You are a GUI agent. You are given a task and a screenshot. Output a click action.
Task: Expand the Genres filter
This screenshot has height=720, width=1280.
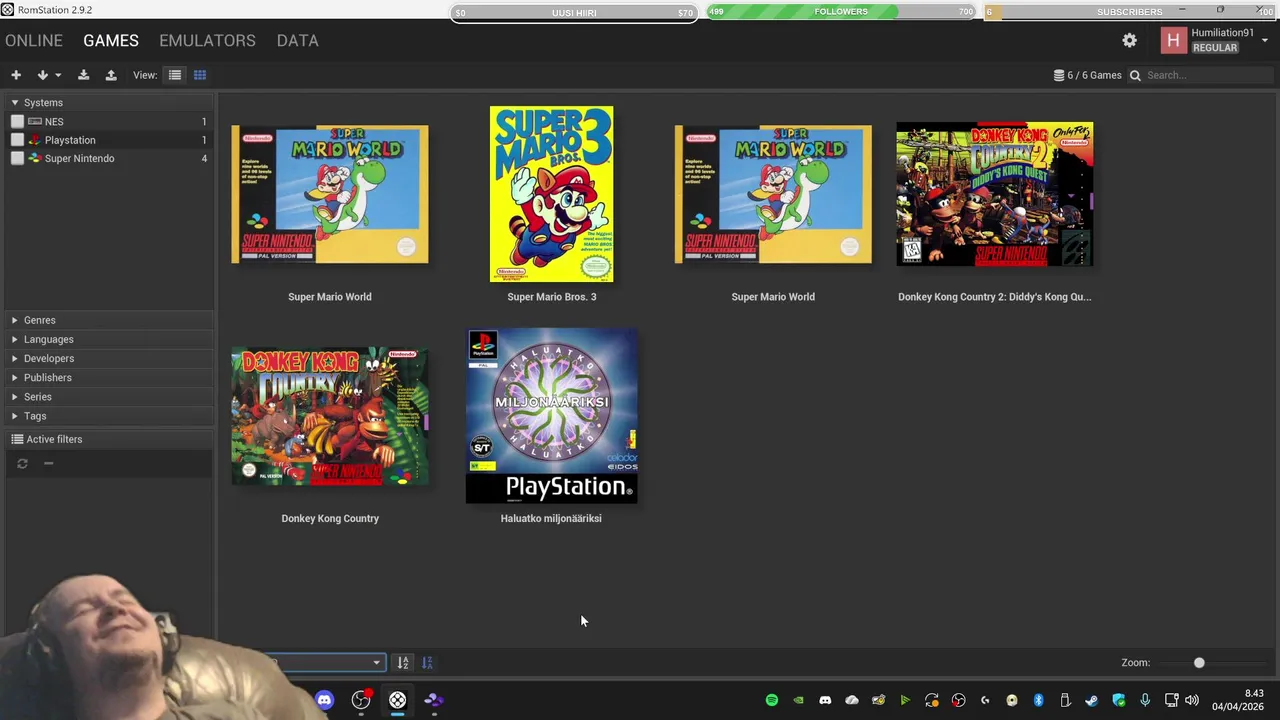[x=109, y=320]
